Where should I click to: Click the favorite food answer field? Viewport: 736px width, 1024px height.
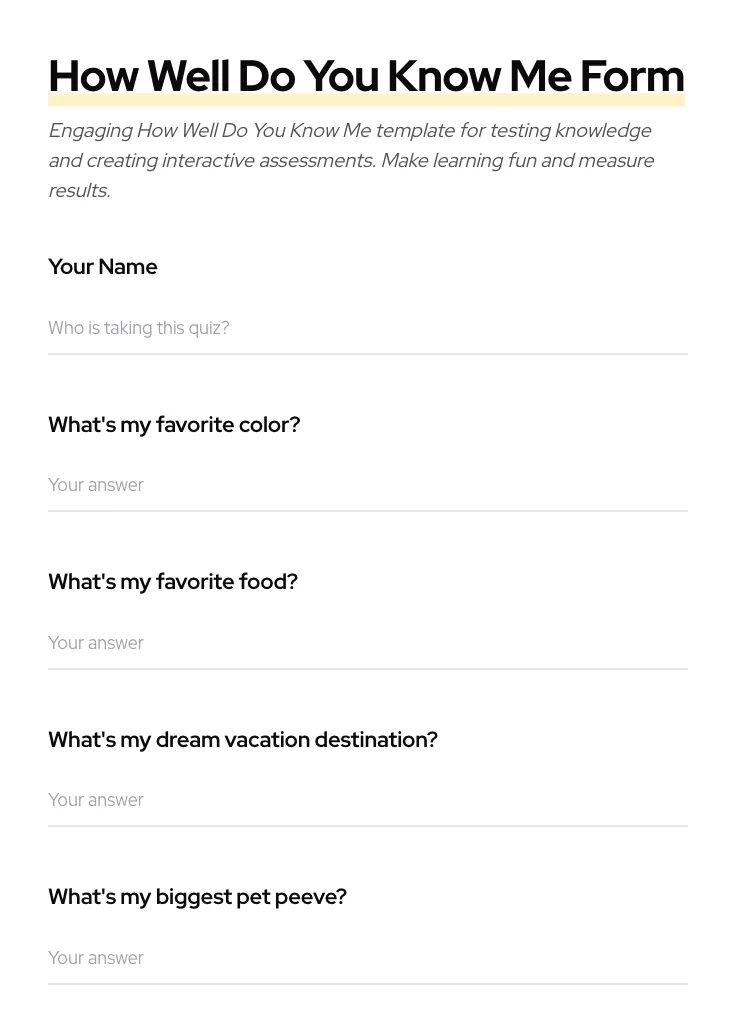tap(368, 643)
